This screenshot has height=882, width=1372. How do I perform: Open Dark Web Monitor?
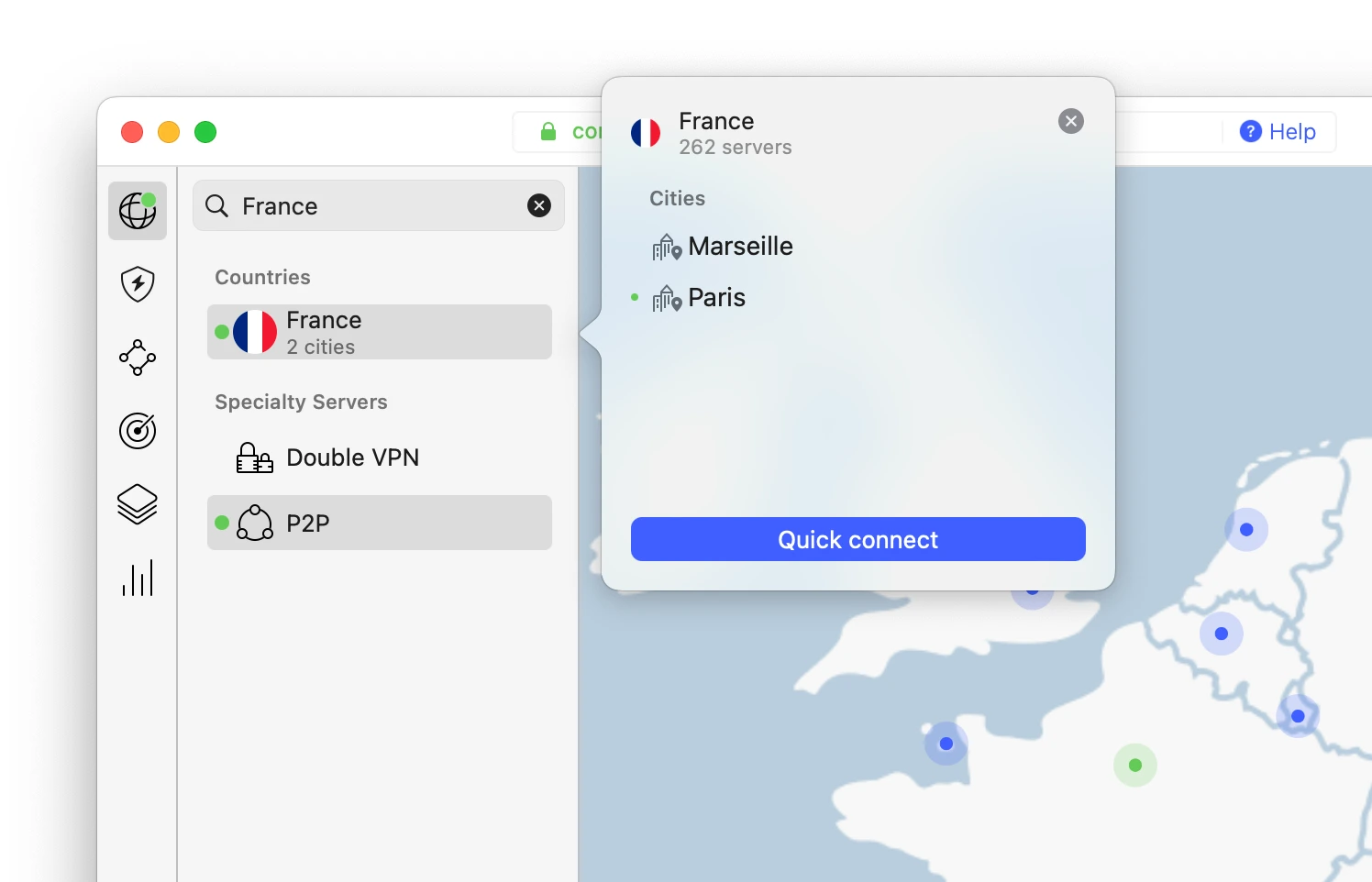pos(138,431)
